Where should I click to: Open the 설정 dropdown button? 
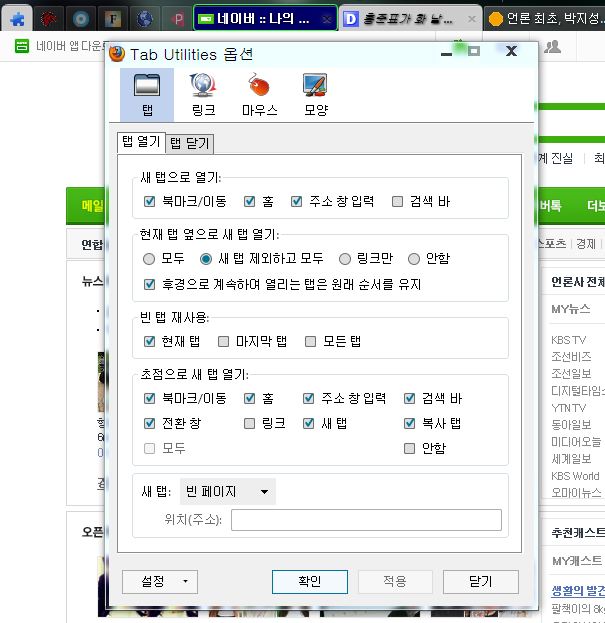pos(160,582)
